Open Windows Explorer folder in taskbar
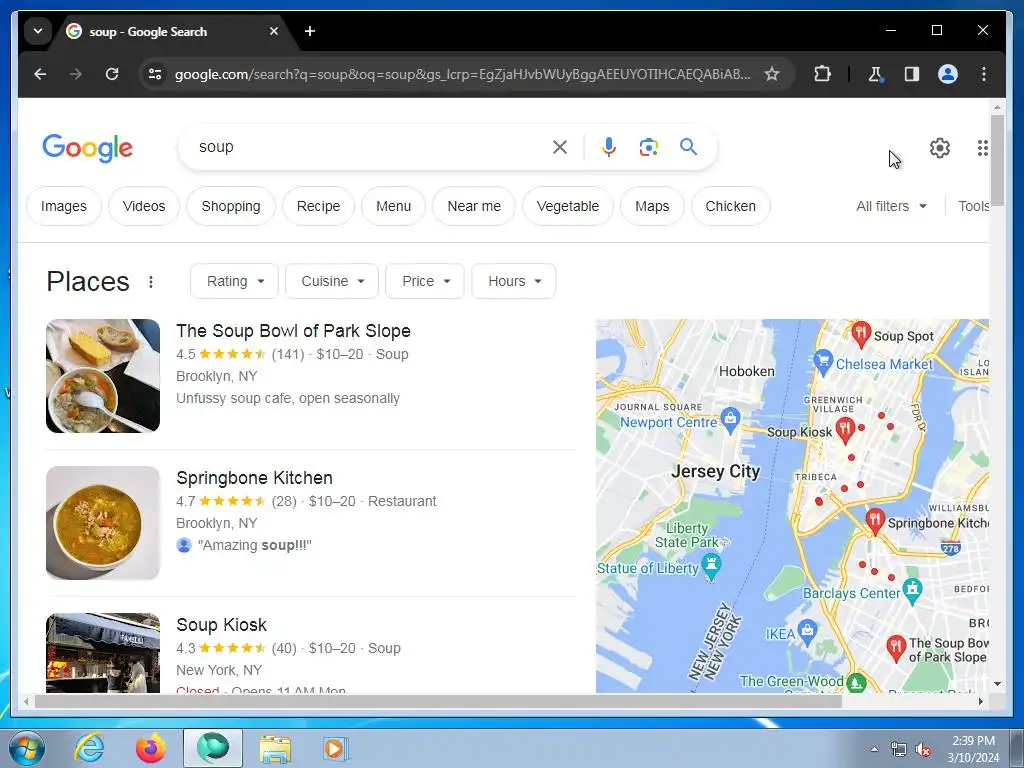Screen dimensions: 1024x768 click(275, 748)
